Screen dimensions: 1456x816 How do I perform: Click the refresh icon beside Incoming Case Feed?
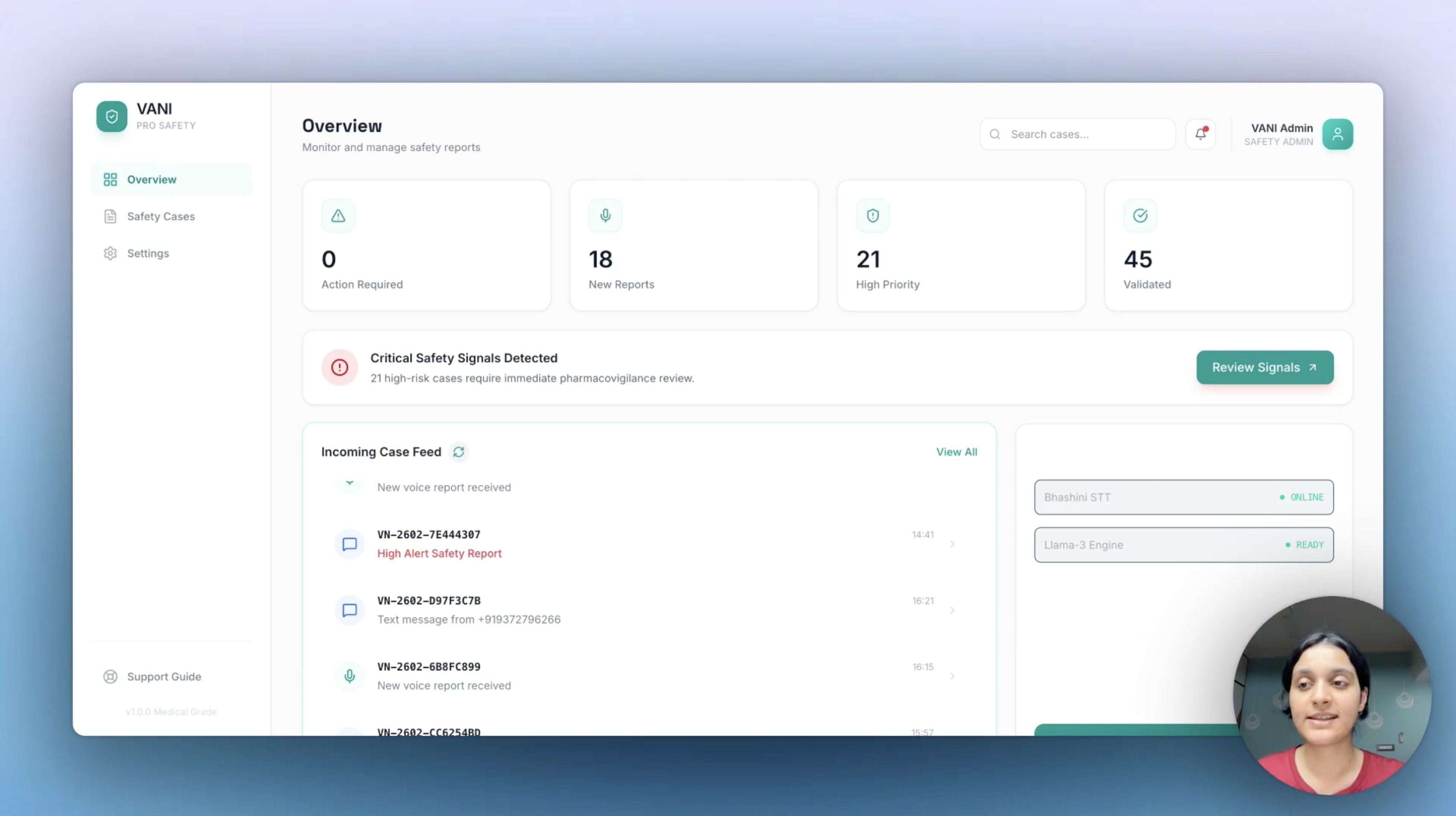[459, 452]
